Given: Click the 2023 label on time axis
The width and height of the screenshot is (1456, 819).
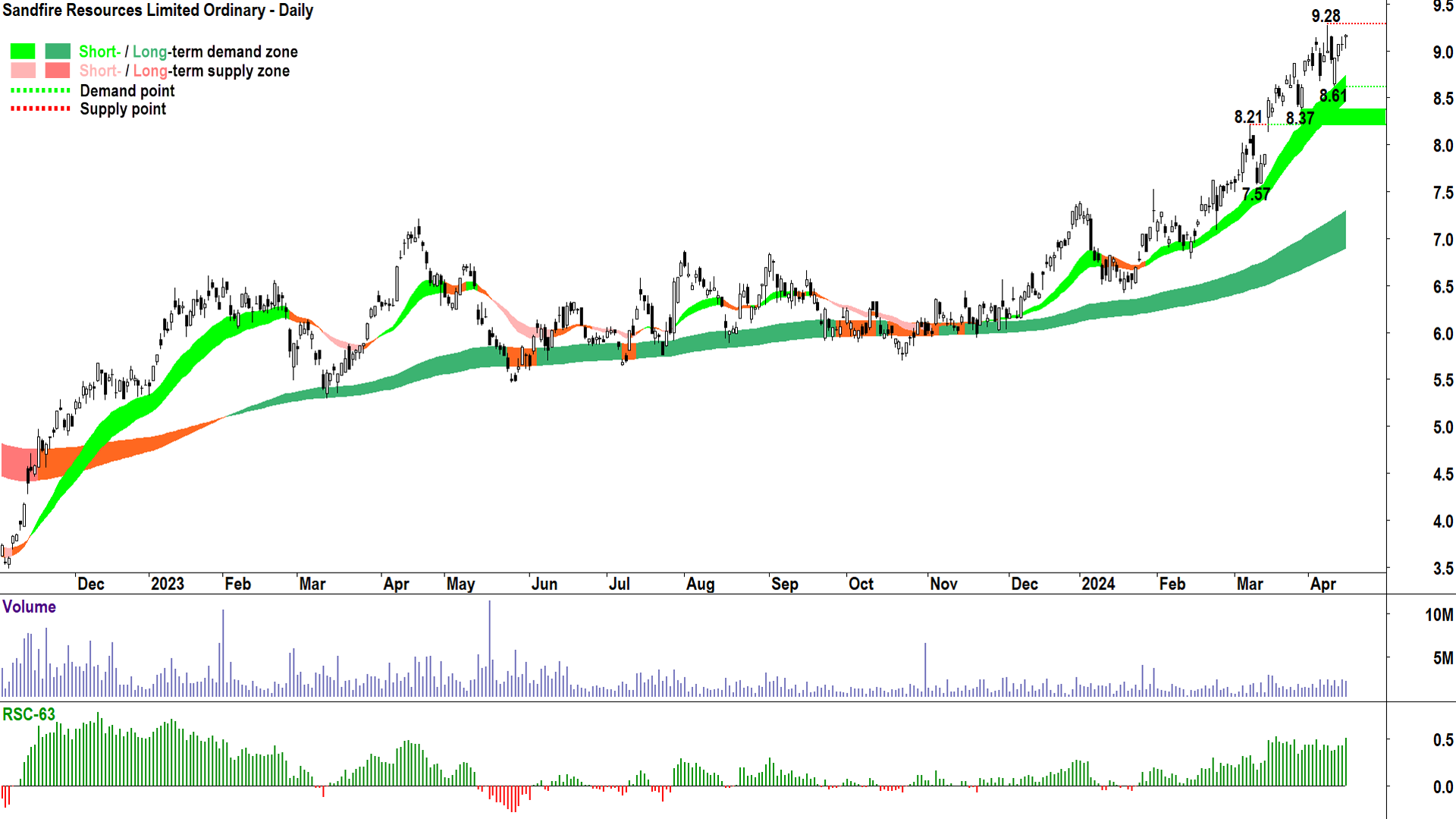Looking at the screenshot, I should pyautogui.click(x=167, y=584).
